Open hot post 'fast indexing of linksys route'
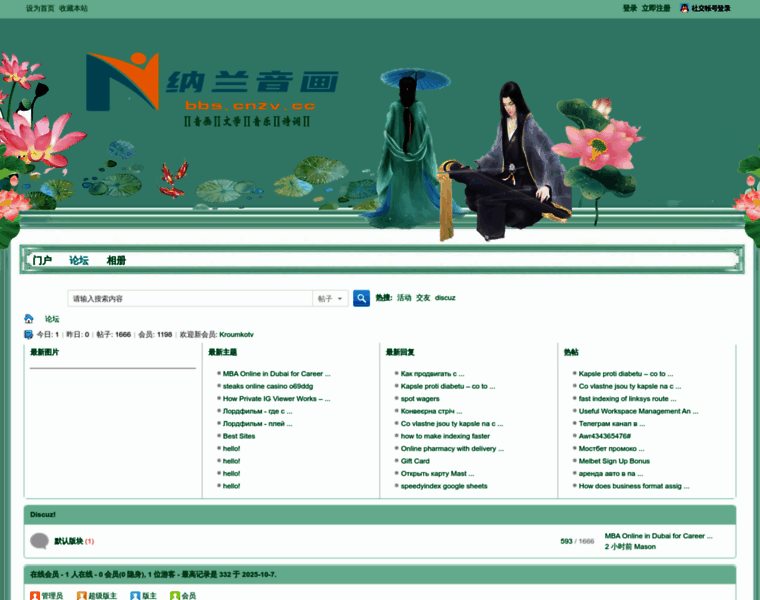Viewport: 760px width, 600px height. (627, 399)
